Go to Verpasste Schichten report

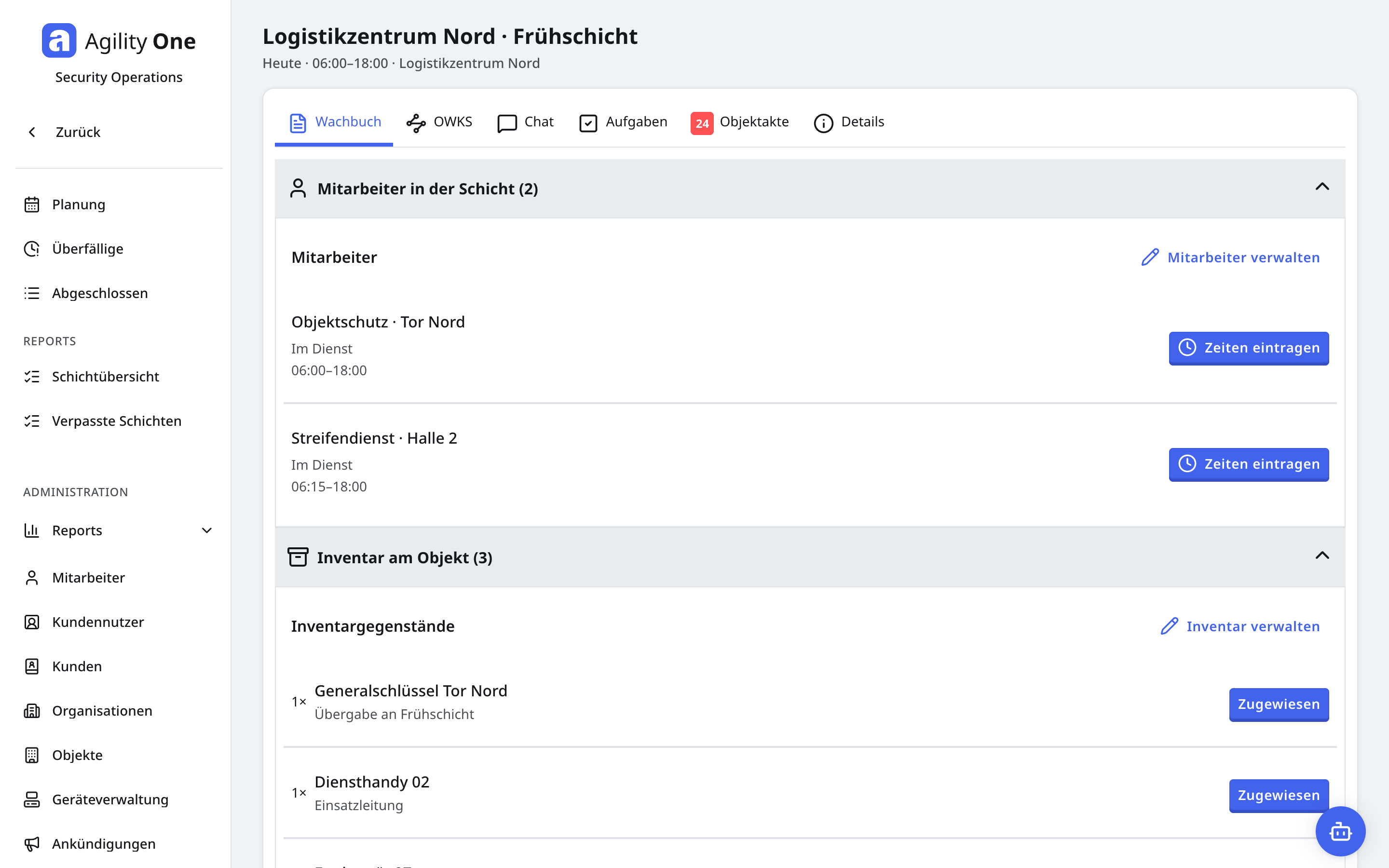tap(117, 421)
